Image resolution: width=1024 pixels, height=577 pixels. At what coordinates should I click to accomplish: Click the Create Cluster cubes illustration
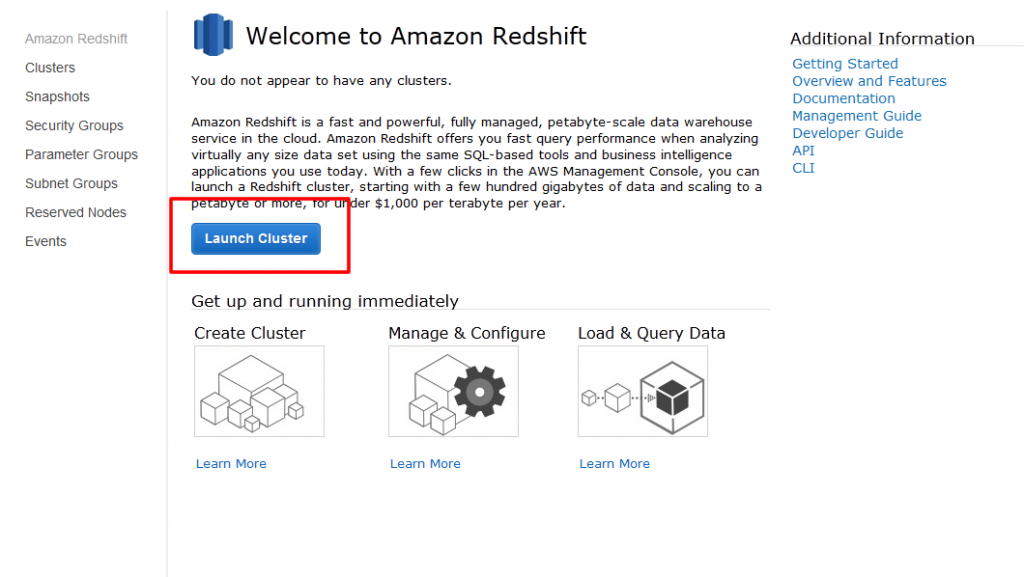point(259,391)
